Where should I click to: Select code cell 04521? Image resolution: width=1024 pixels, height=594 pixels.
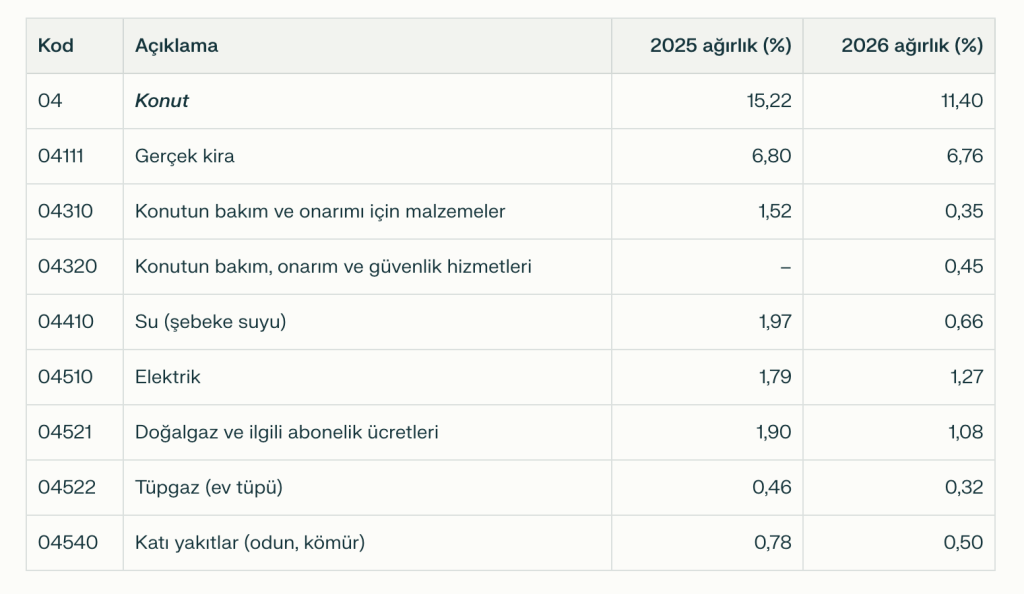click(x=66, y=432)
